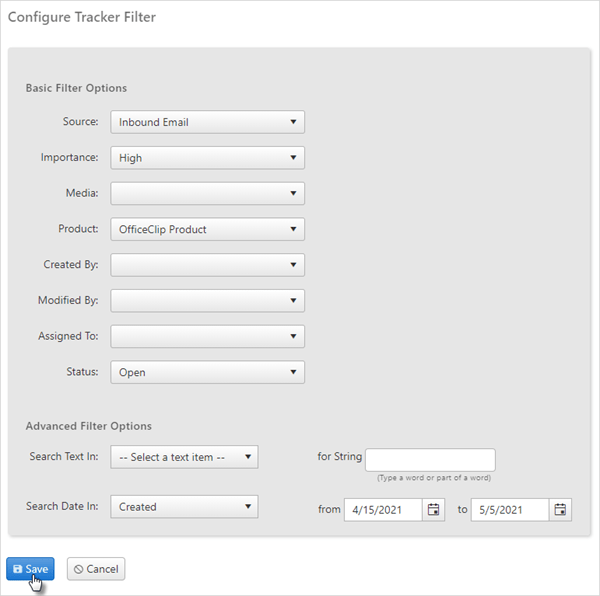Expand the Product dropdown showing OfficeClip Product
The image size is (600, 596).
(207, 229)
